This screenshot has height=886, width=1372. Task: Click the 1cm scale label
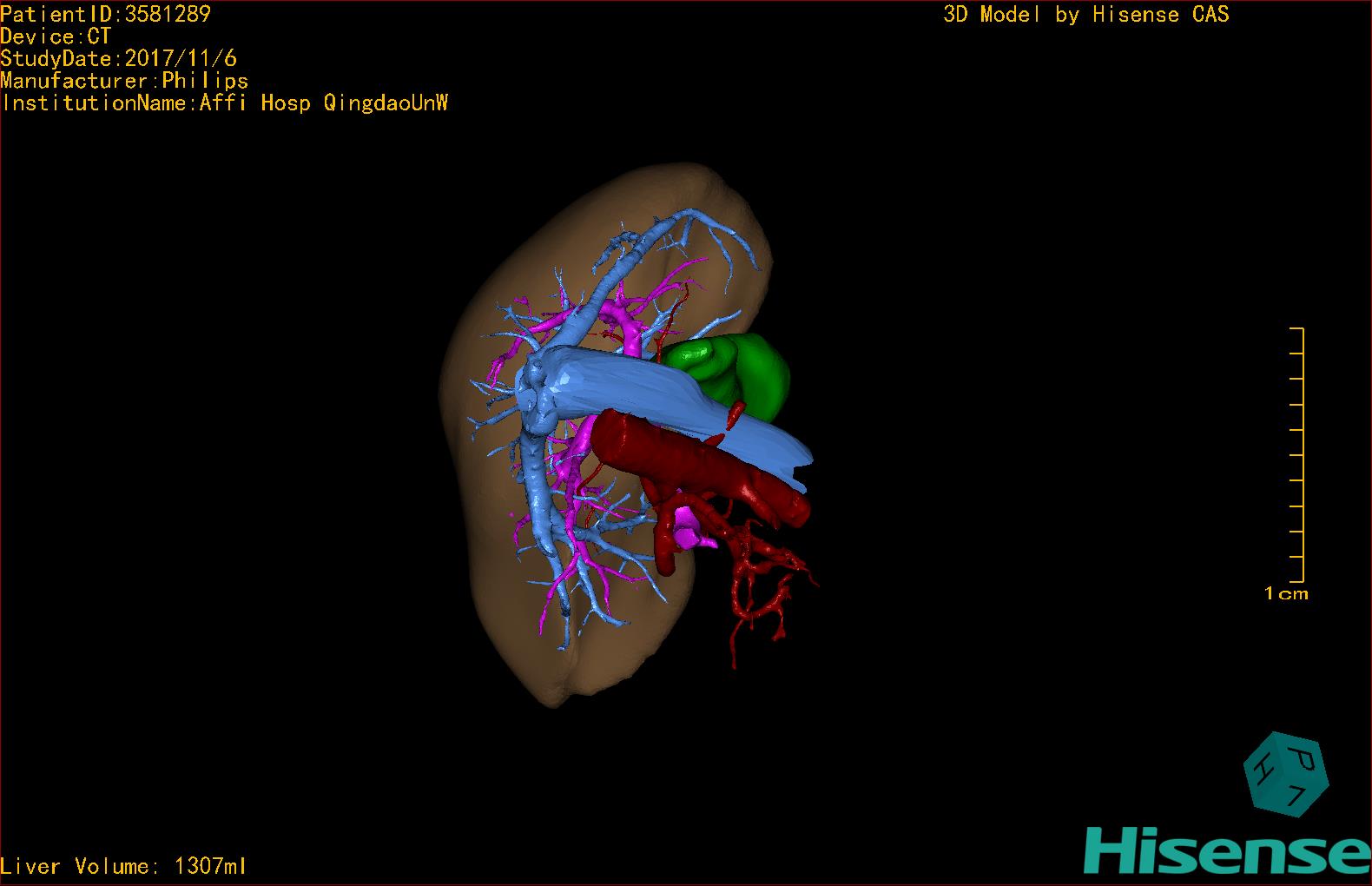click(1286, 594)
